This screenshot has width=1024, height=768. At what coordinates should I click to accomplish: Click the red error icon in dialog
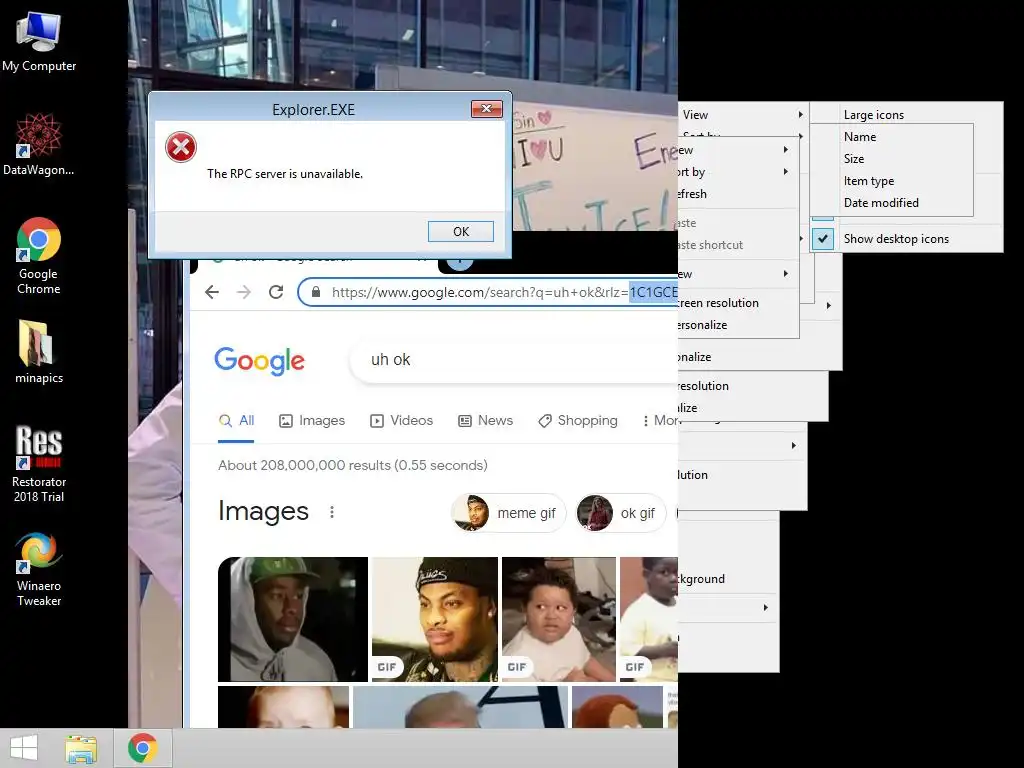pyautogui.click(x=181, y=147)
